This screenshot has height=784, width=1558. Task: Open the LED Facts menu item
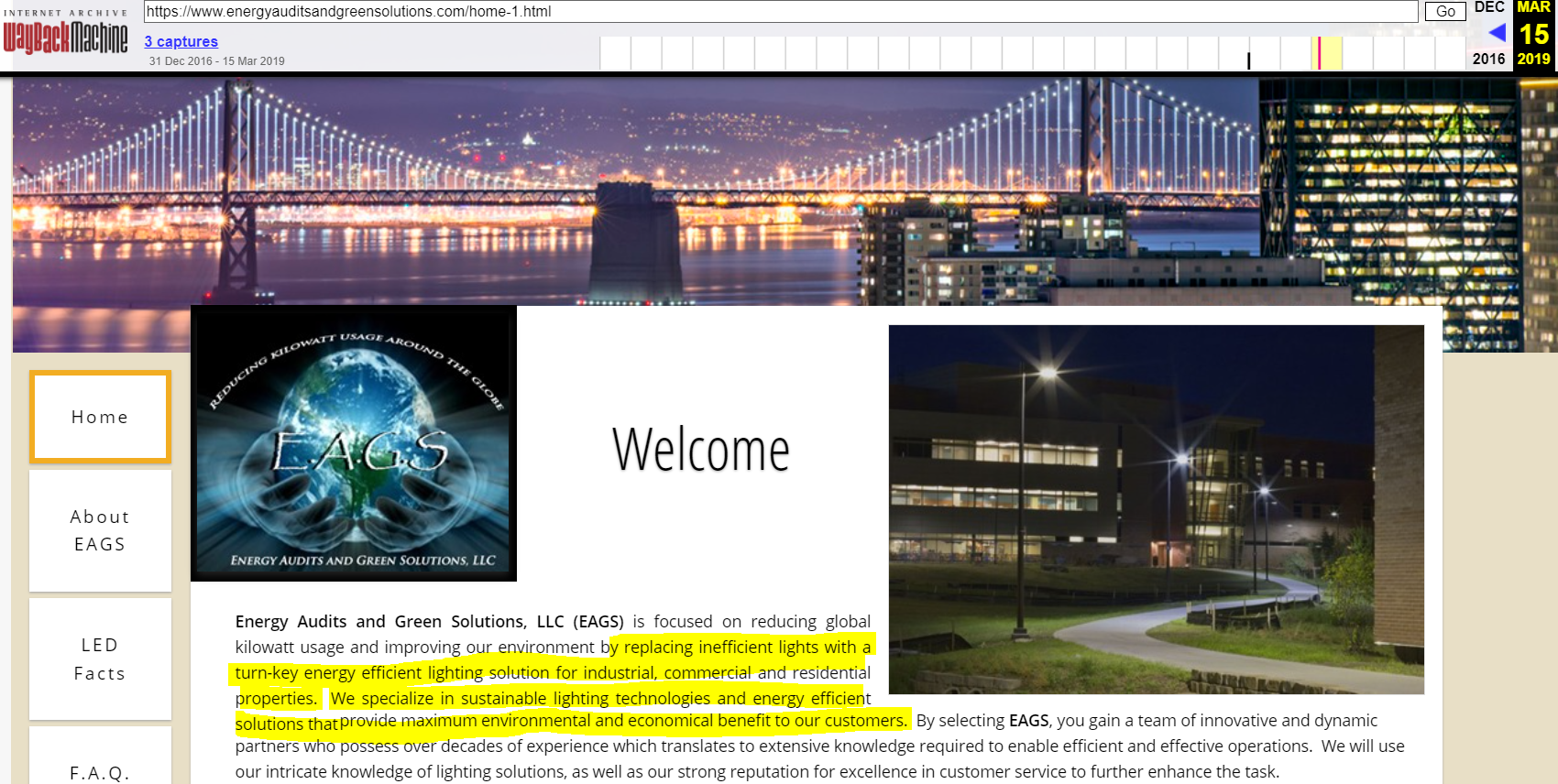(x=100, y=659)
